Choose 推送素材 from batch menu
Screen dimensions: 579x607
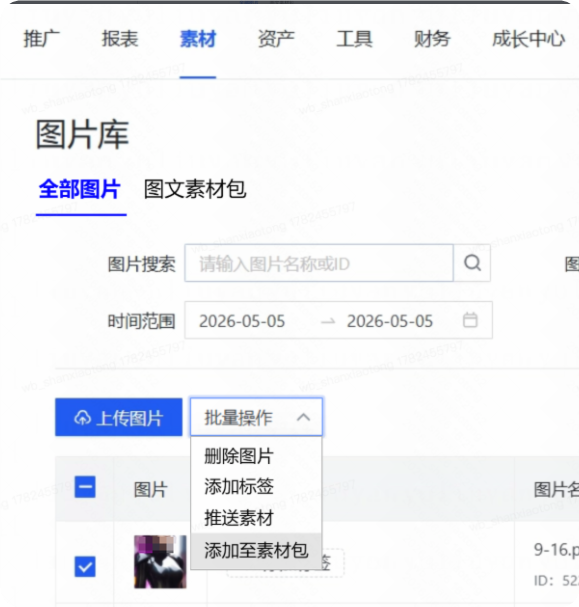(x=256, y=518)
